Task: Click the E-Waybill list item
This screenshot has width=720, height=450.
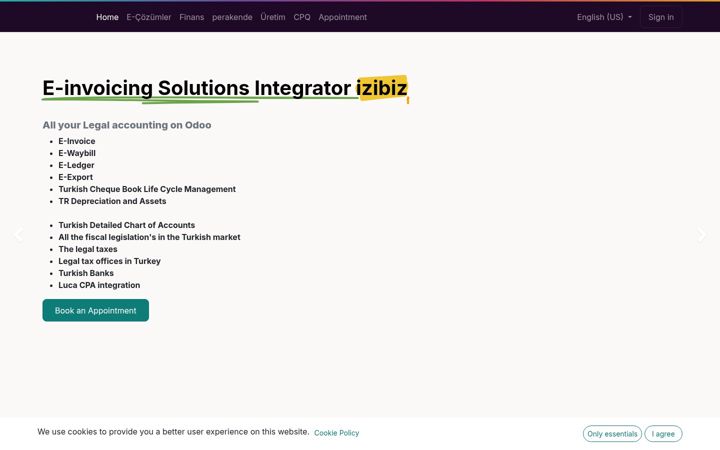Action: coord(77,153)
